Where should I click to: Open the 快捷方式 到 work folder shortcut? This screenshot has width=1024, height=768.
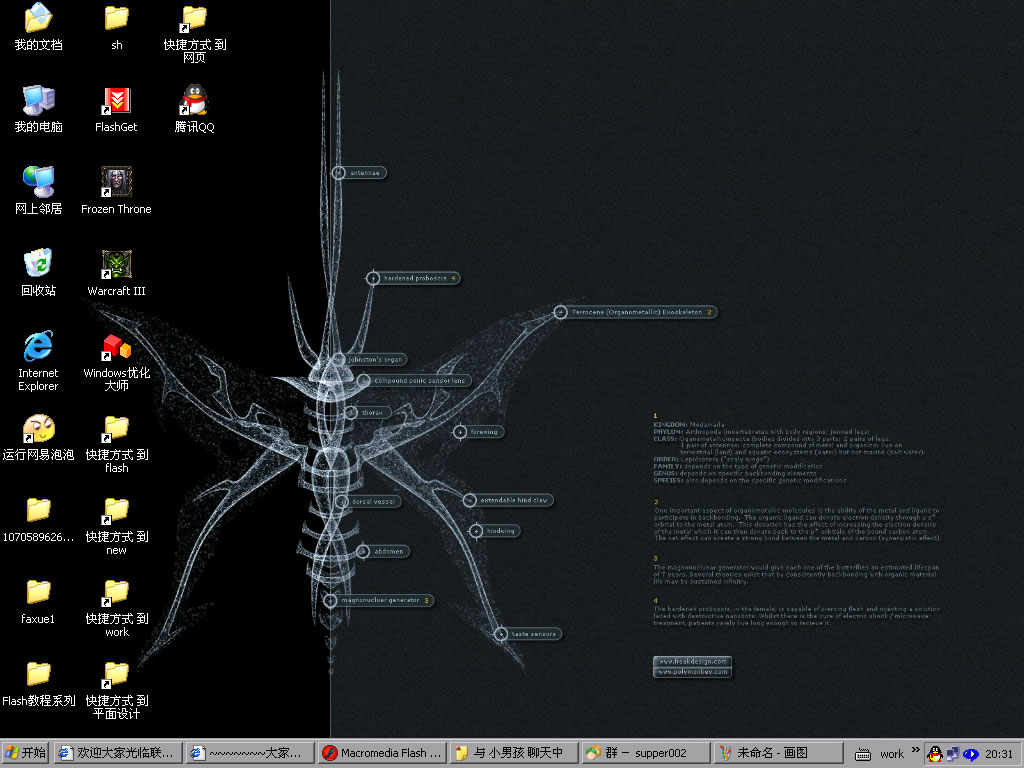click(x=116, y=608)
